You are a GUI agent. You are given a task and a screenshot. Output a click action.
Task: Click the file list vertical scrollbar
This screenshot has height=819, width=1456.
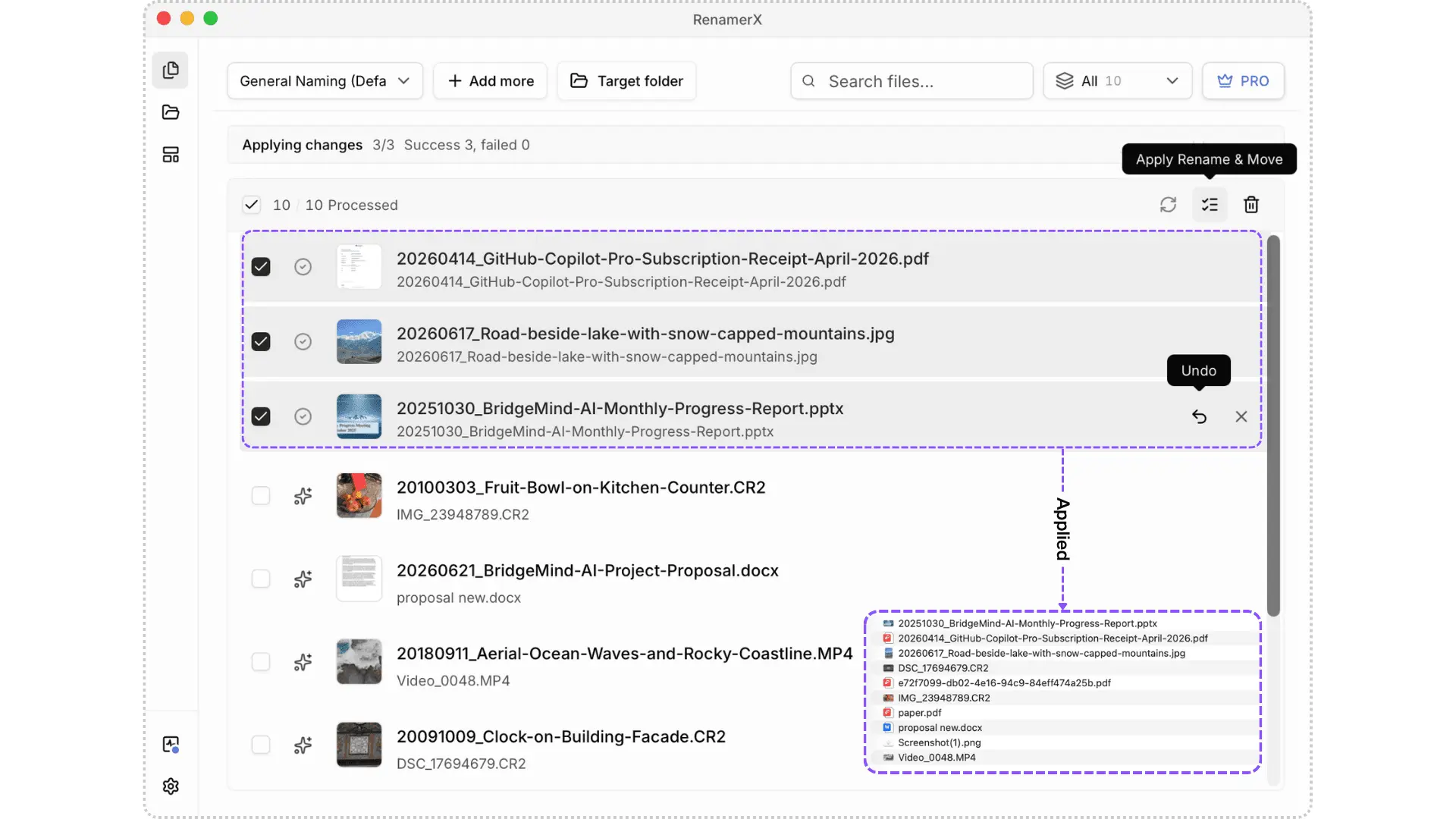[x=1274, y=426]
